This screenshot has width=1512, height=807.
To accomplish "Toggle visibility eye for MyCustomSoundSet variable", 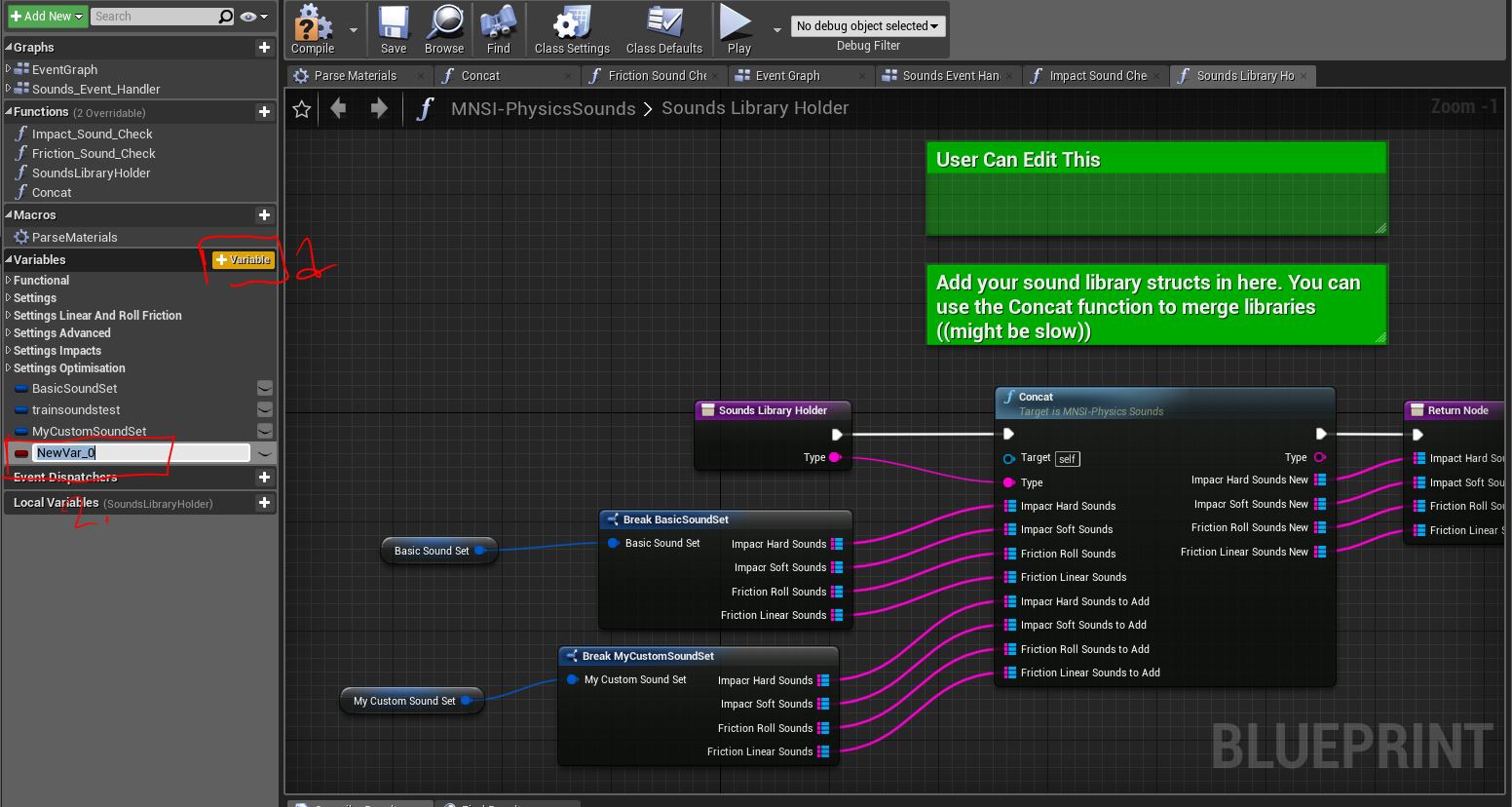I will click(x=264, y=431).
